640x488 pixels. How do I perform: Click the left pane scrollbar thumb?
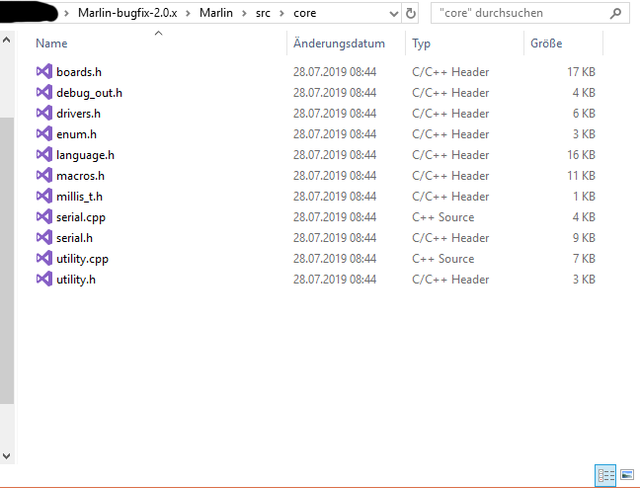(7, 260)
